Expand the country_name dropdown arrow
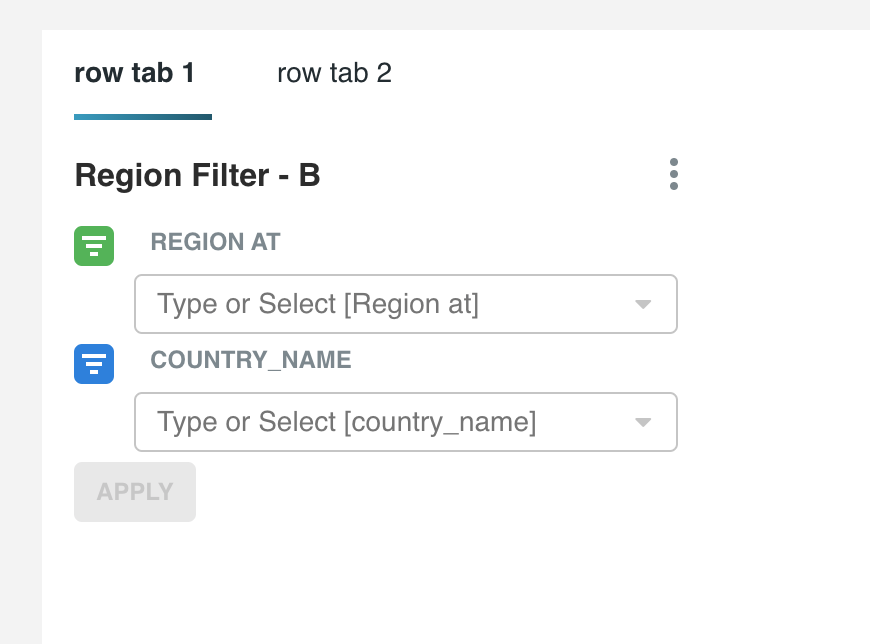The width and height of the screenshot is (870, 644). (x=643, y=422)
